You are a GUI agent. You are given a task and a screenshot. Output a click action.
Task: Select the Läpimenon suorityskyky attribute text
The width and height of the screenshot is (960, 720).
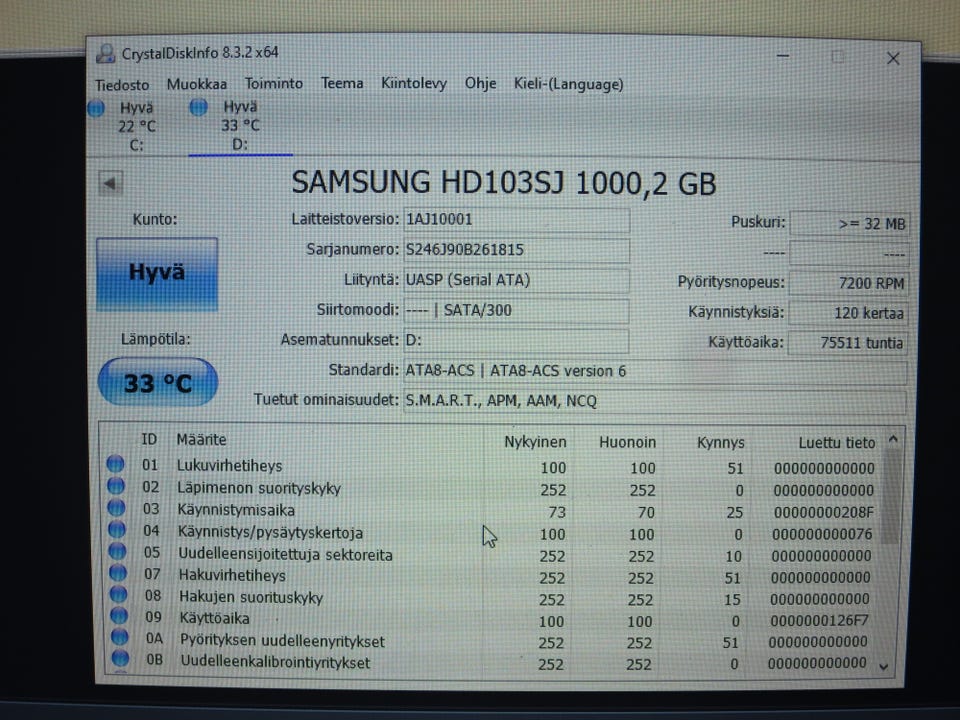click(259, 489)
